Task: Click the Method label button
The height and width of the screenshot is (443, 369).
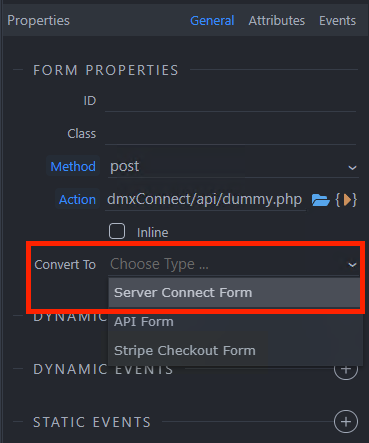Action: click(73, 166)
